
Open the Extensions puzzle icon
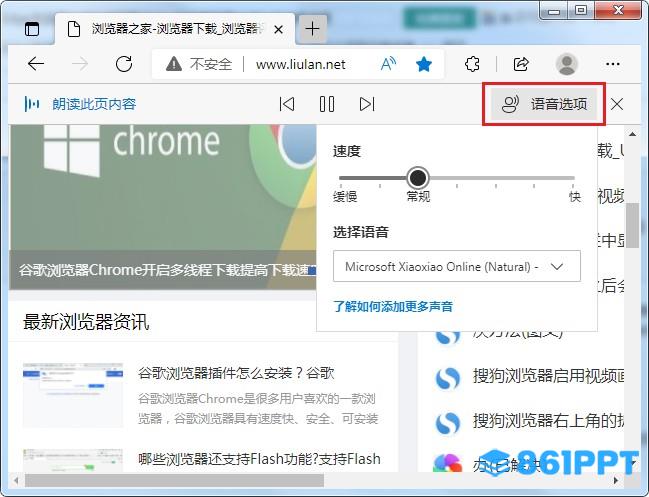tap(472, 64)
